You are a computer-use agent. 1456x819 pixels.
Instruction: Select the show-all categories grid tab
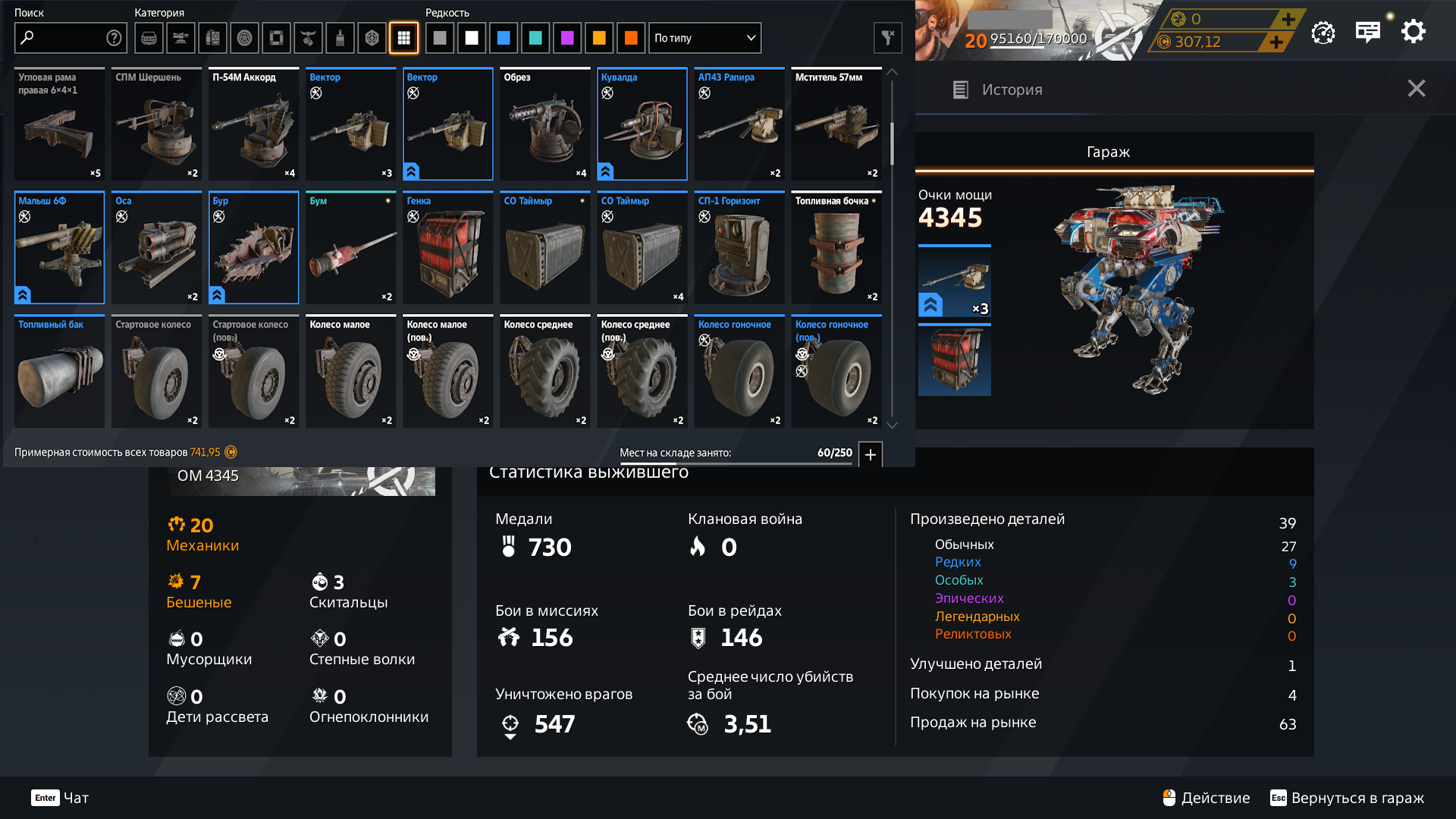click(x=403, y=38)
